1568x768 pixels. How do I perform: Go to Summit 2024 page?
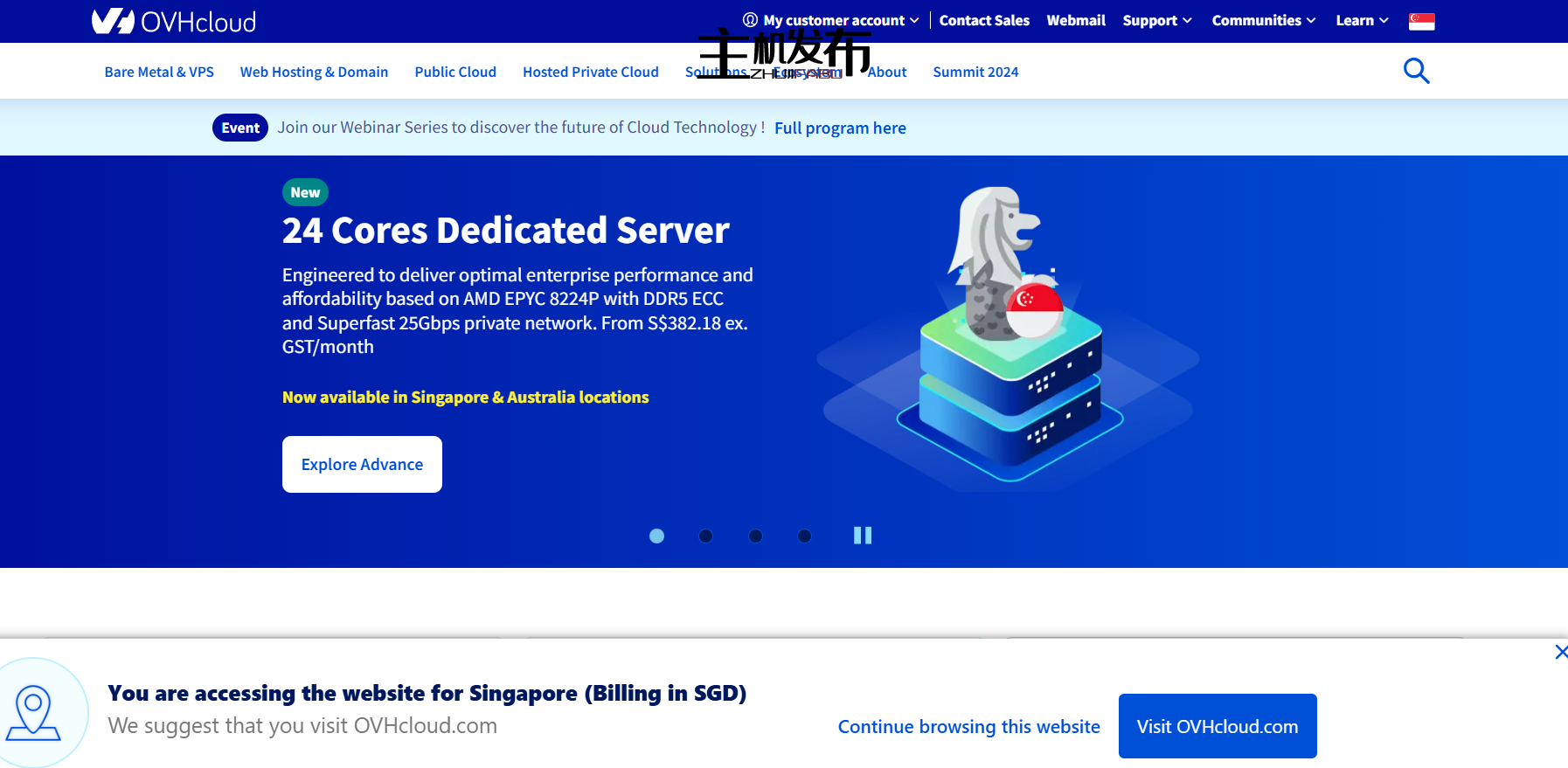click(975, 72)
